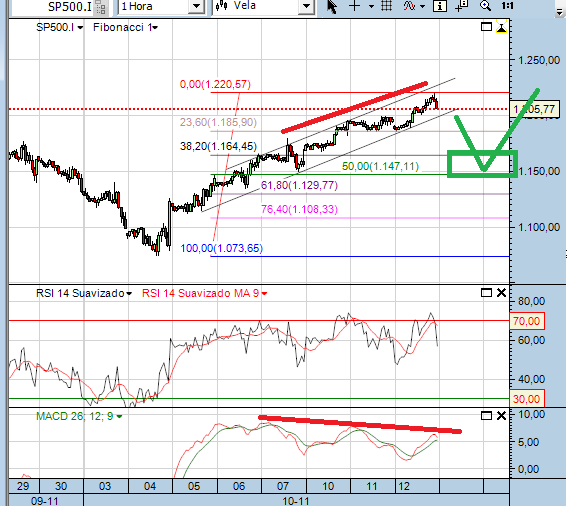Screen dimensions: 567x506
Task: Click date 10 on time axis
Action: [x=328, y=486]
